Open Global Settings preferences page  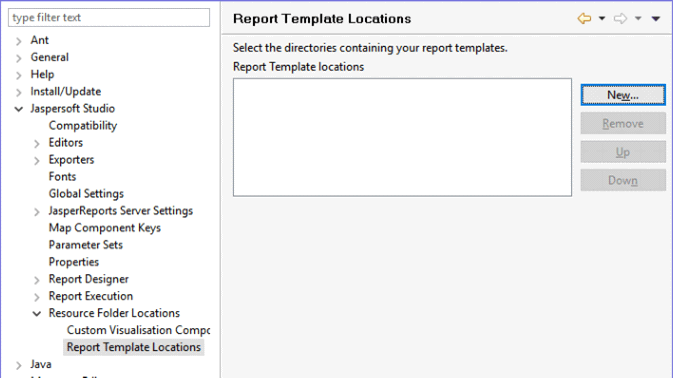[x=86, y=194]
